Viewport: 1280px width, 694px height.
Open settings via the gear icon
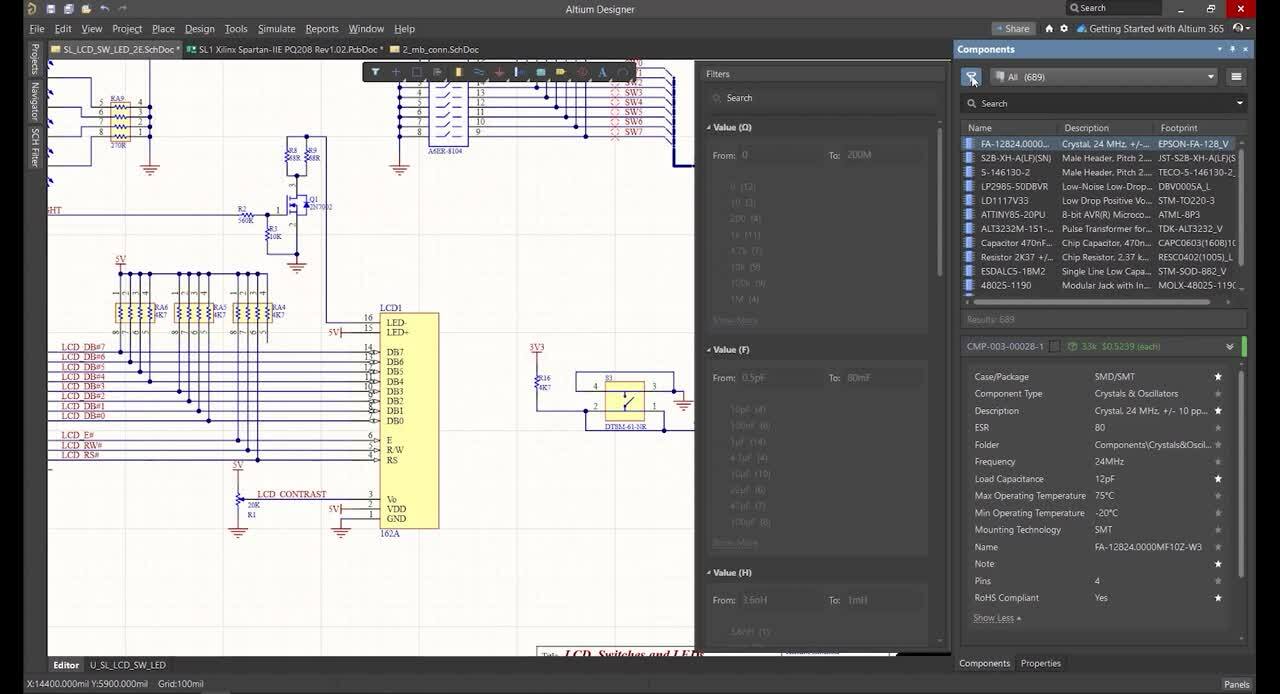point(1064,29)
